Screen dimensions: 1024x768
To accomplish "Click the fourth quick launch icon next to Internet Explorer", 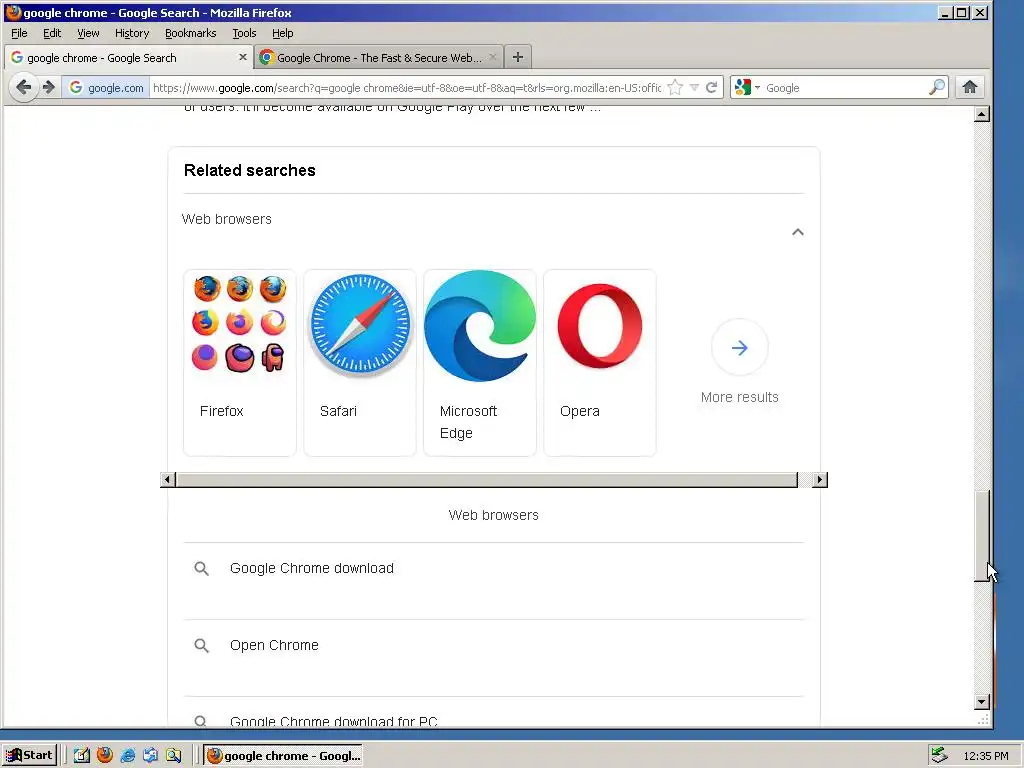I will pos(150,755).
